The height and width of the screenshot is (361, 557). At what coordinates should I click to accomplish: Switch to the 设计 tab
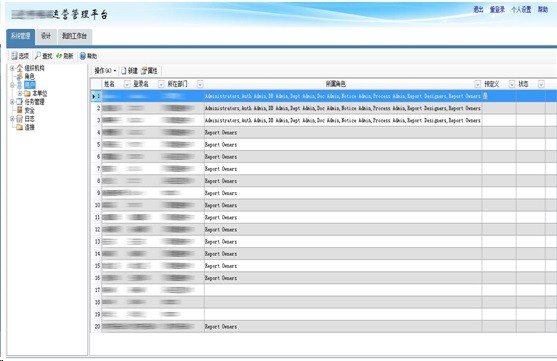(x=46, y=36)
